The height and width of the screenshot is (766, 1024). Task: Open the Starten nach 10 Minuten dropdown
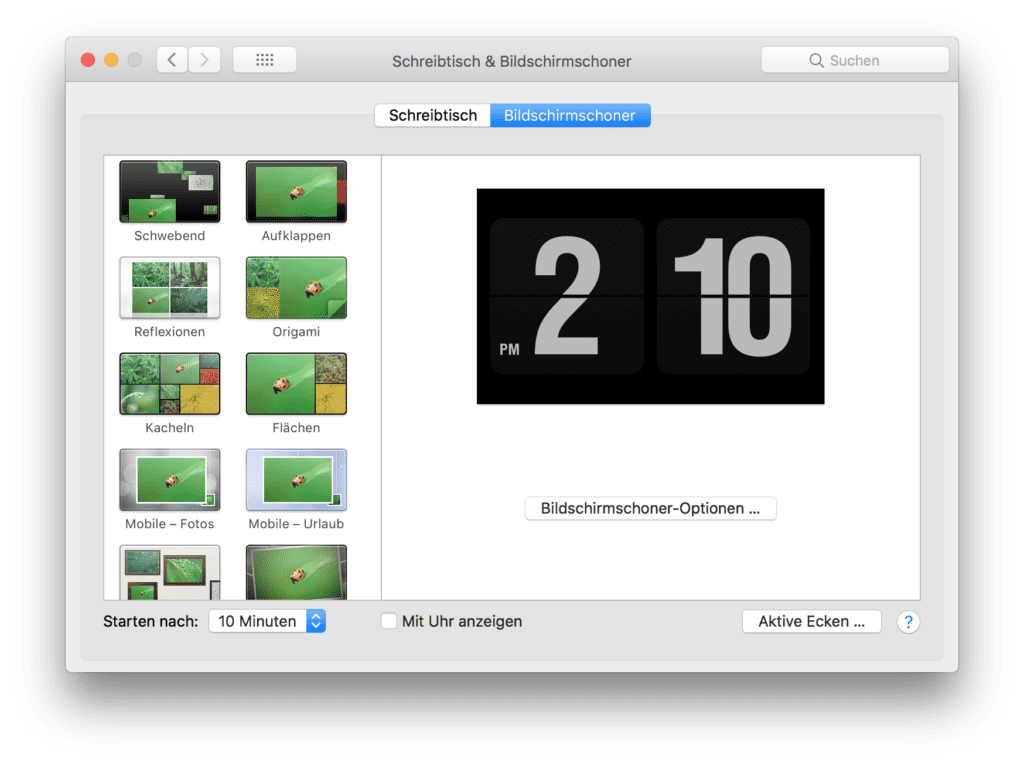tap(267, 621)
